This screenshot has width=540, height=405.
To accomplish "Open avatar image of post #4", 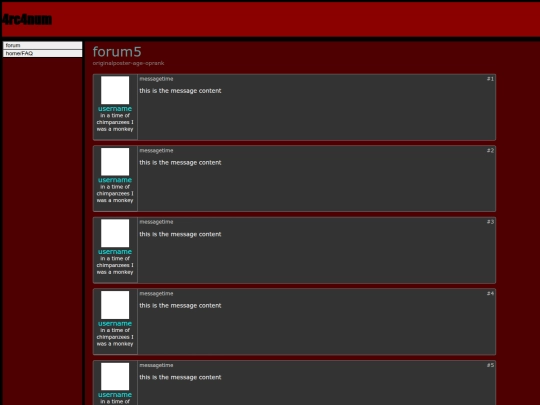I will click(x=115, y=305).
